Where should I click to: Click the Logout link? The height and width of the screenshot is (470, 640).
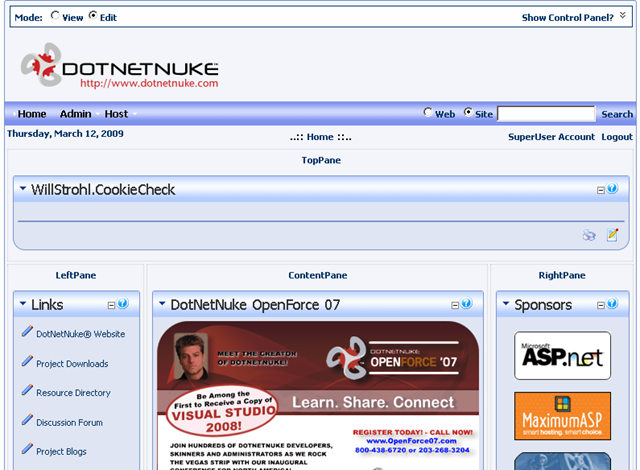[617, 137]
